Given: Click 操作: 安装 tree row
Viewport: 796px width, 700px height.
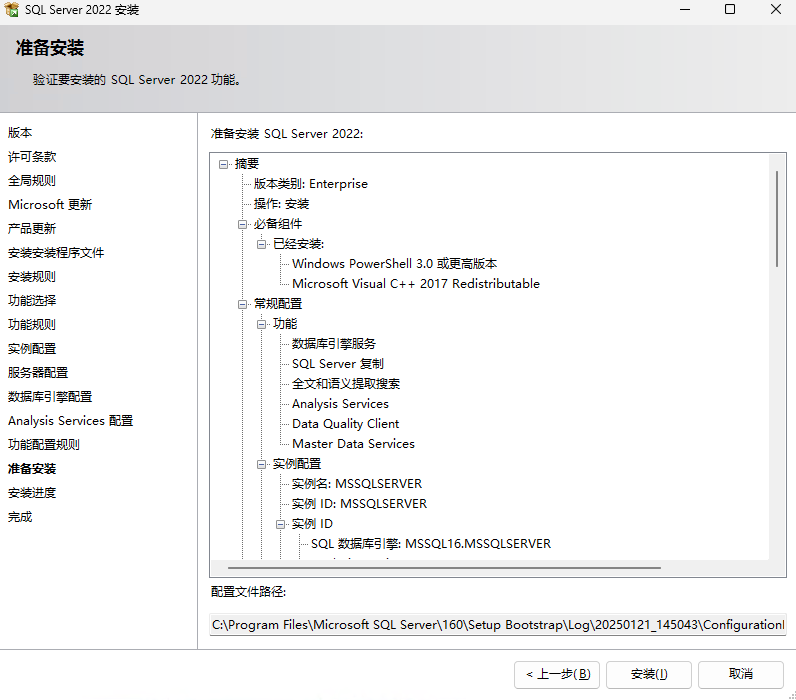Looking at the screenshot, I should (x=281, y=204).
